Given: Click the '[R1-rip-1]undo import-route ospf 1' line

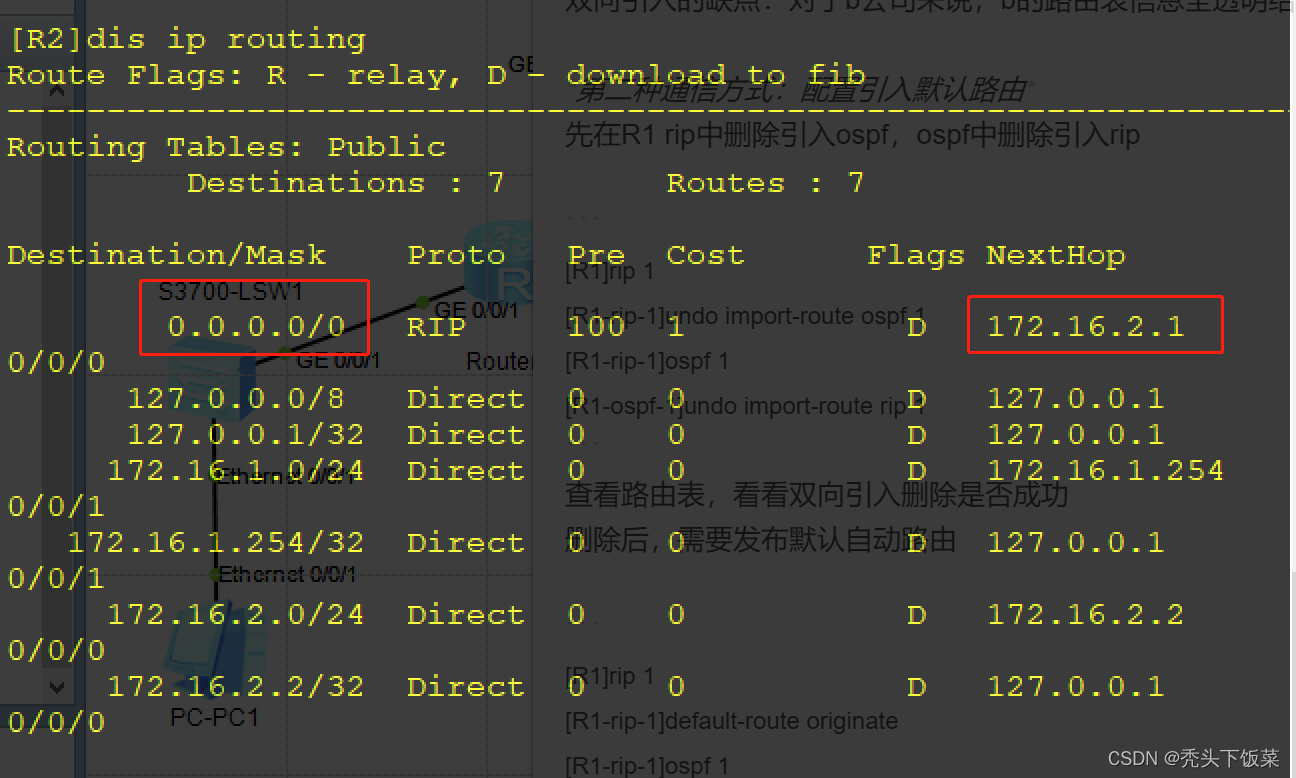Looking at the screenshot, I should click(x=746, y=316).
